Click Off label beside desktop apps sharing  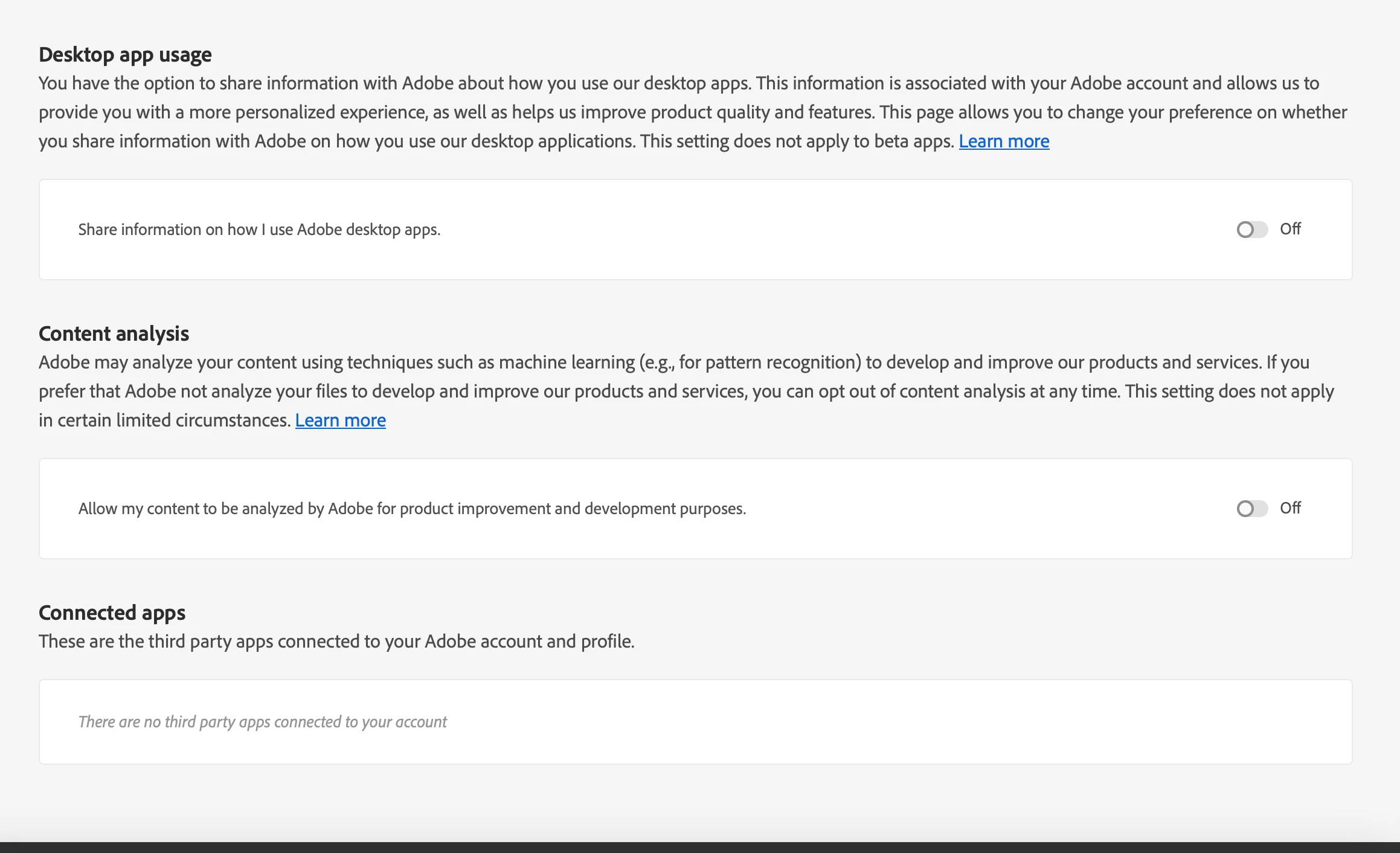click(x=1290, y=229)
